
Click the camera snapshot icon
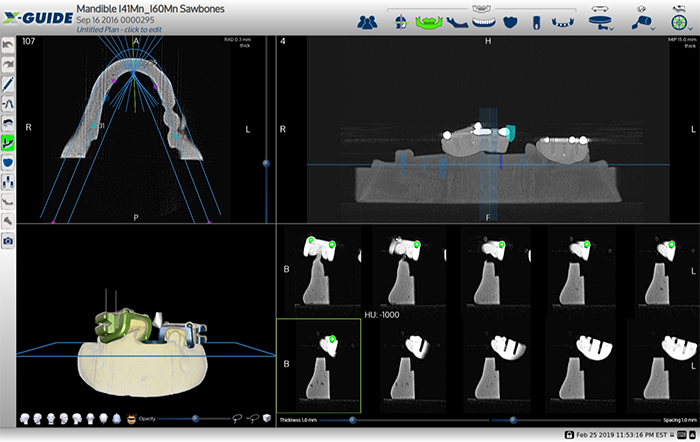(x=9, y=241)
